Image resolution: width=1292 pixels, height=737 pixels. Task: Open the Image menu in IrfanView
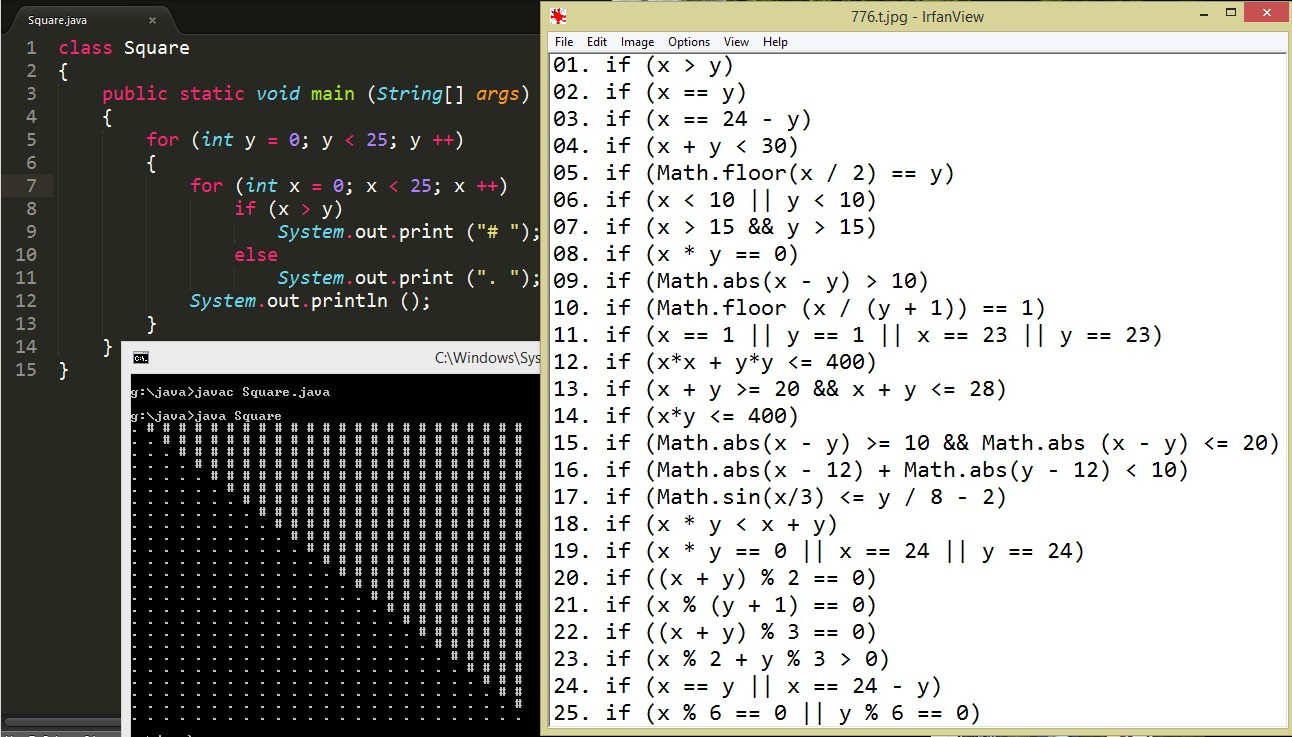coord(637,42)
